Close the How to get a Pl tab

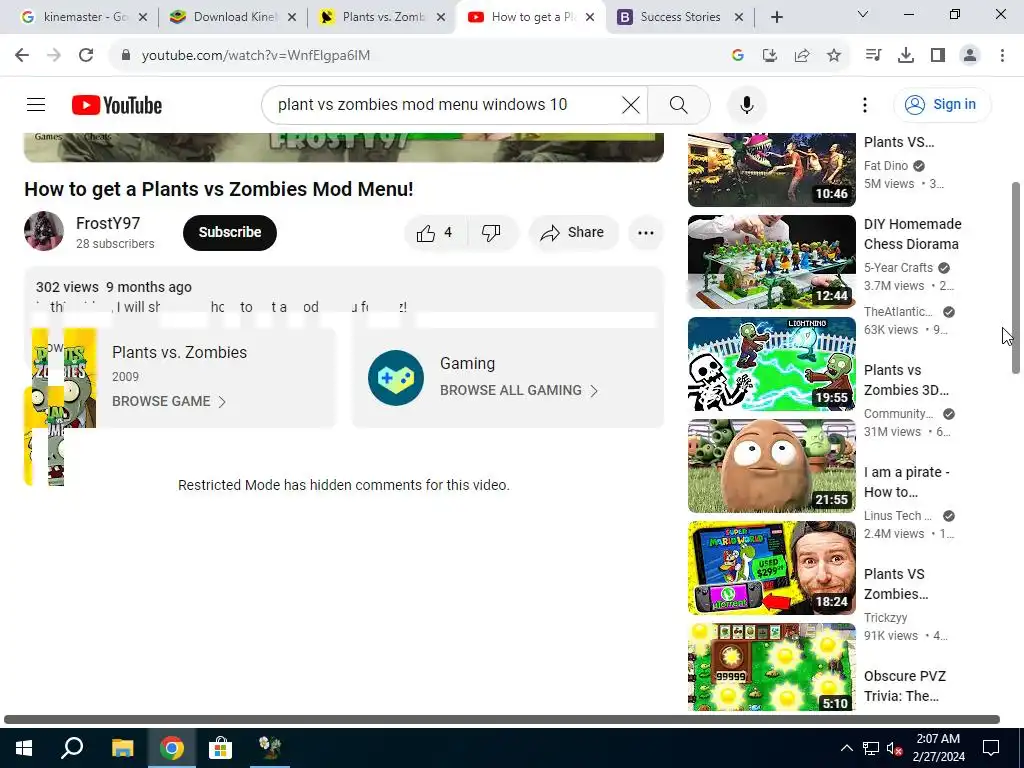(x=590, y=17)
